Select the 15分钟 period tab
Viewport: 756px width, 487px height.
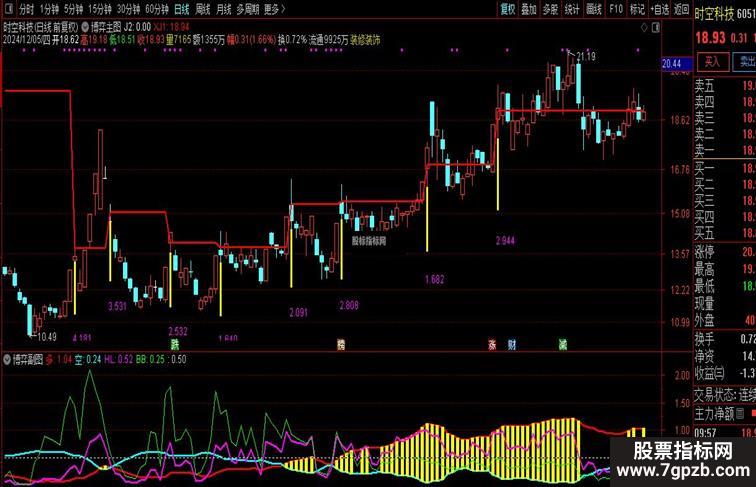click(100, 9)
